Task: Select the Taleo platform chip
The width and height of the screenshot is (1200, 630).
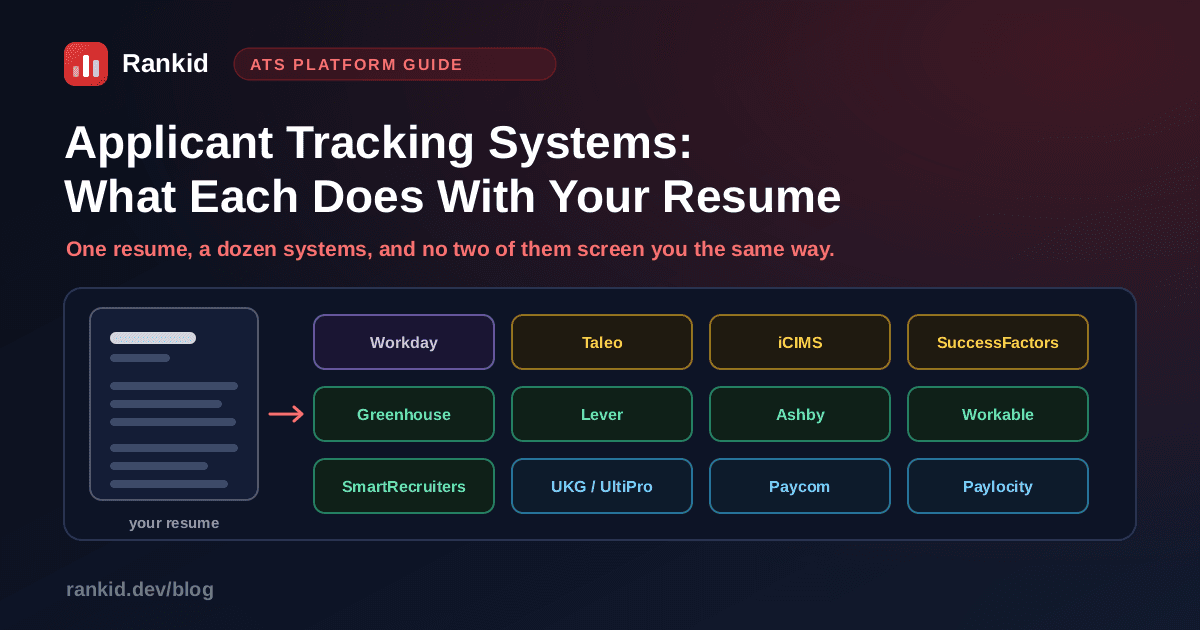Action: pyautogui.click(x=602, y=342)
